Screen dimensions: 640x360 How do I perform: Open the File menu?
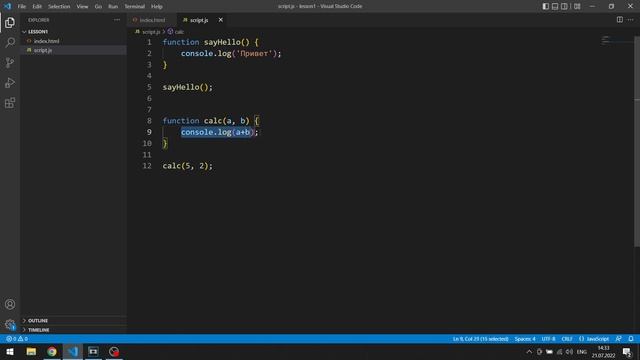click(x=22, y=6)
